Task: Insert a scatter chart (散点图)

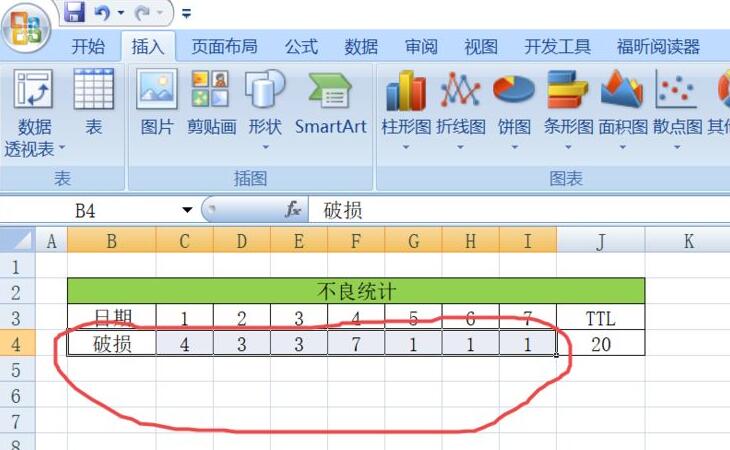Action: [677, 109]
